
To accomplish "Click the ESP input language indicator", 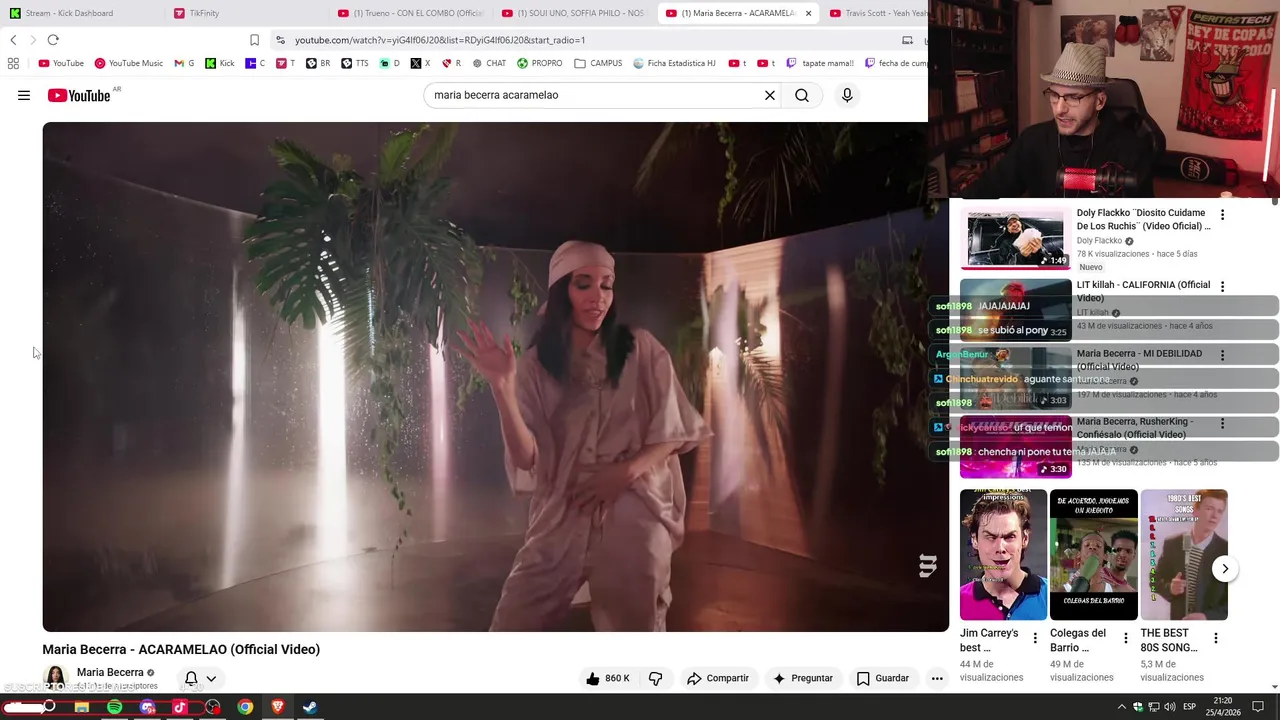I will pyautogui.click(x=1189, y=707).
